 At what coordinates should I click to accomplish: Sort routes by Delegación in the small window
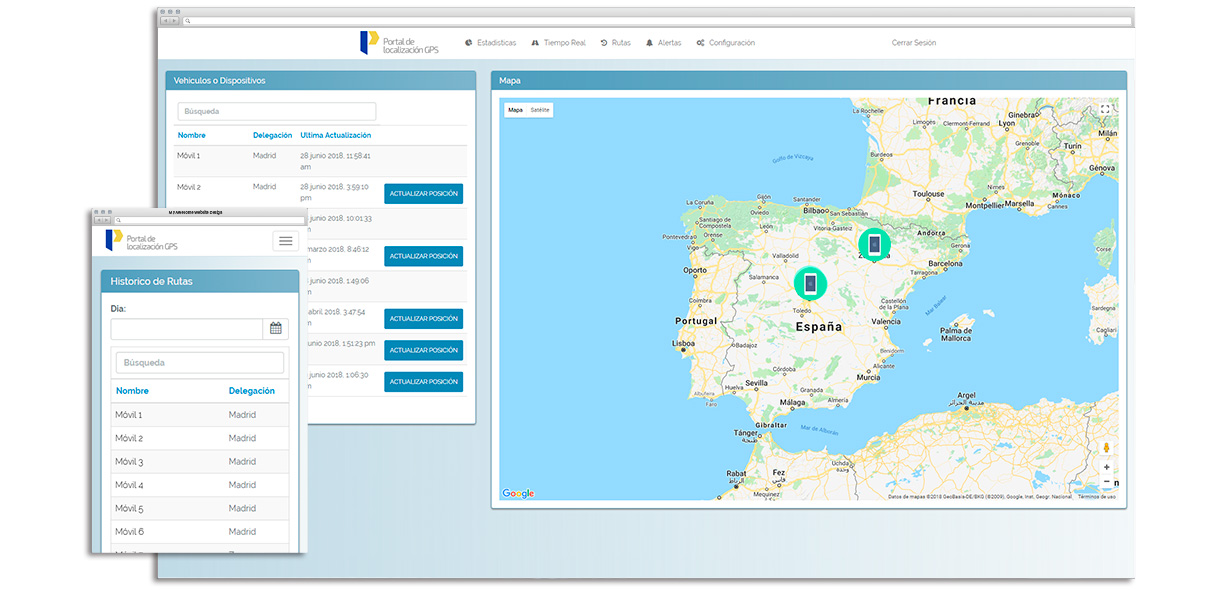[x=252, y=391]
